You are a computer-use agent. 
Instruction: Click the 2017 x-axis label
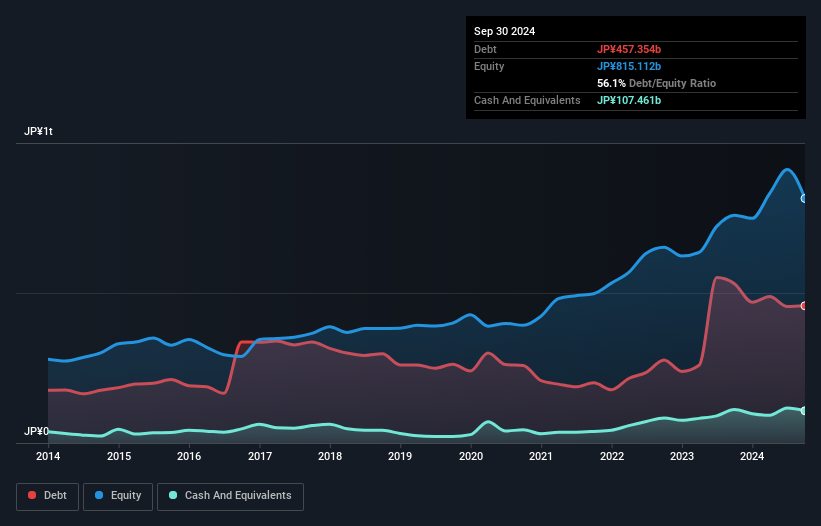coord(260,456)
